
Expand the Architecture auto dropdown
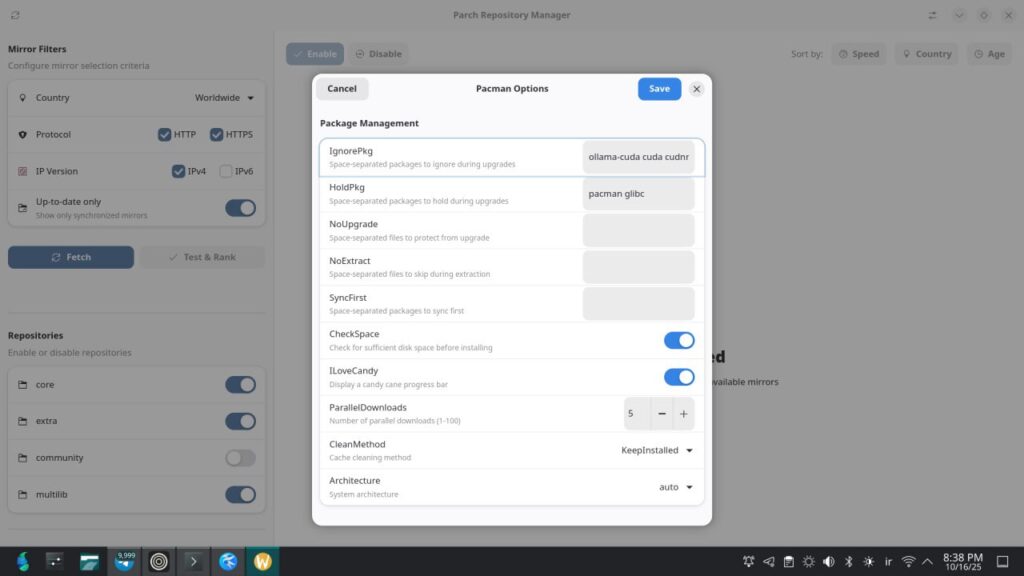[x=676, y=487]
